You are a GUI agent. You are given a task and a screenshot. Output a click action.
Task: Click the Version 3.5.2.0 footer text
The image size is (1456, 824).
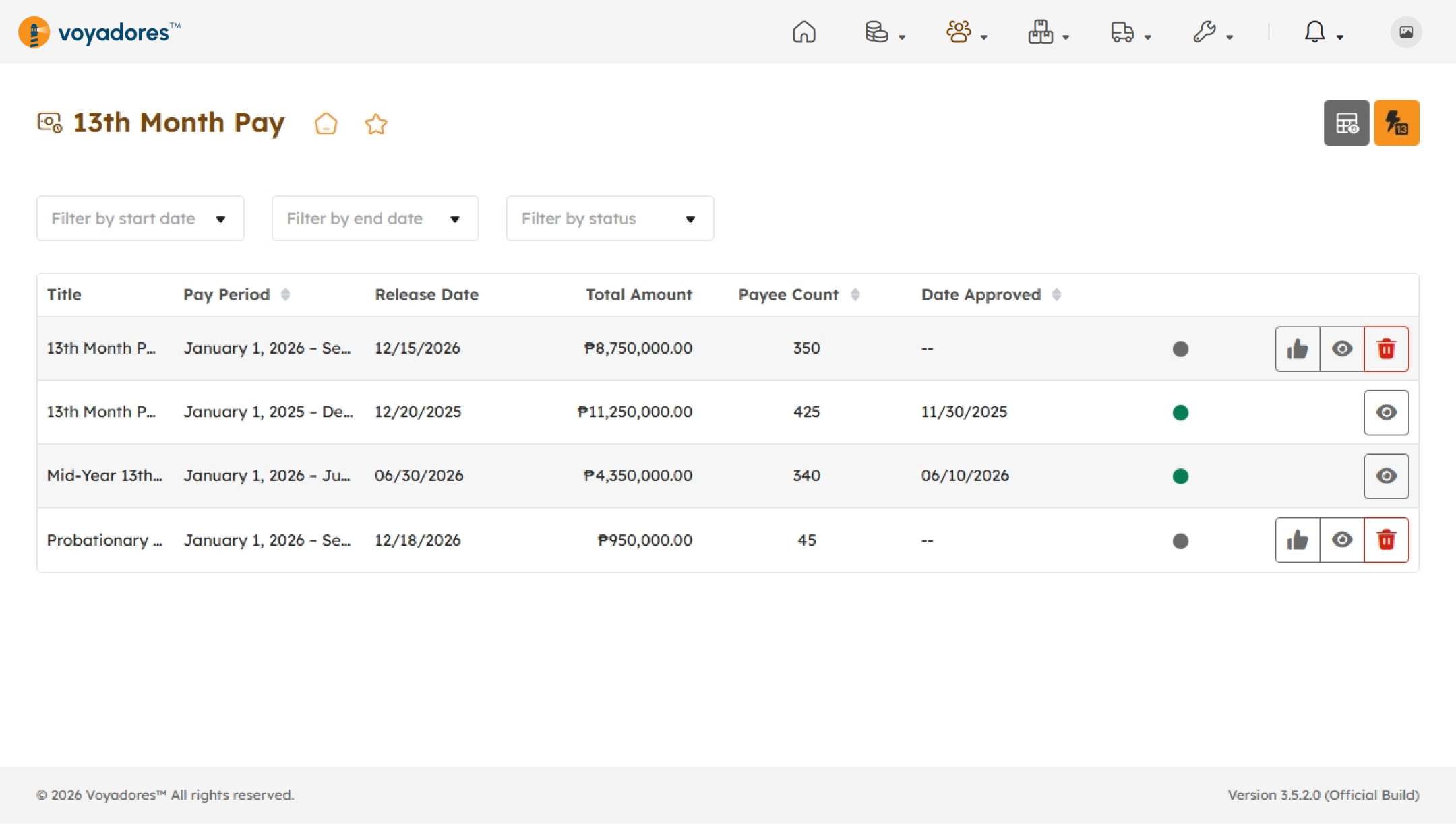[x=1323, y=795]
